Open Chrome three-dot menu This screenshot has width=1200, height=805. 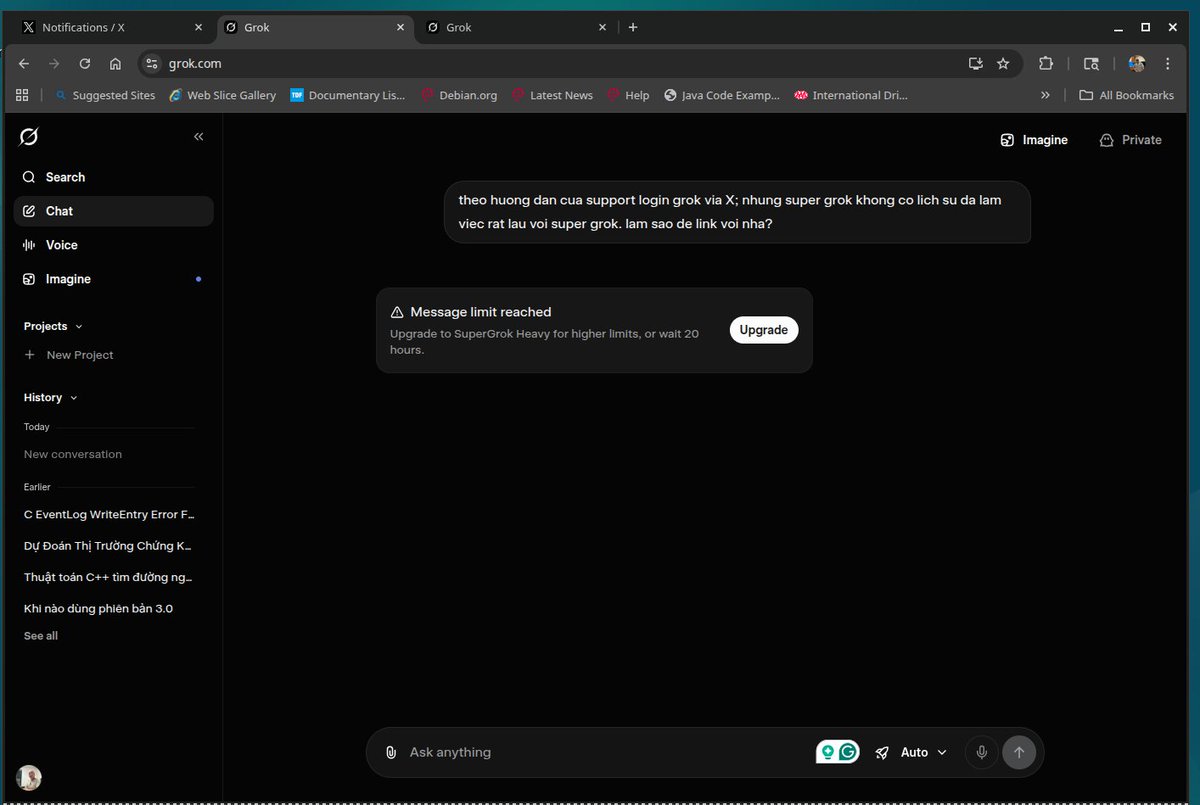(1167, 63)
